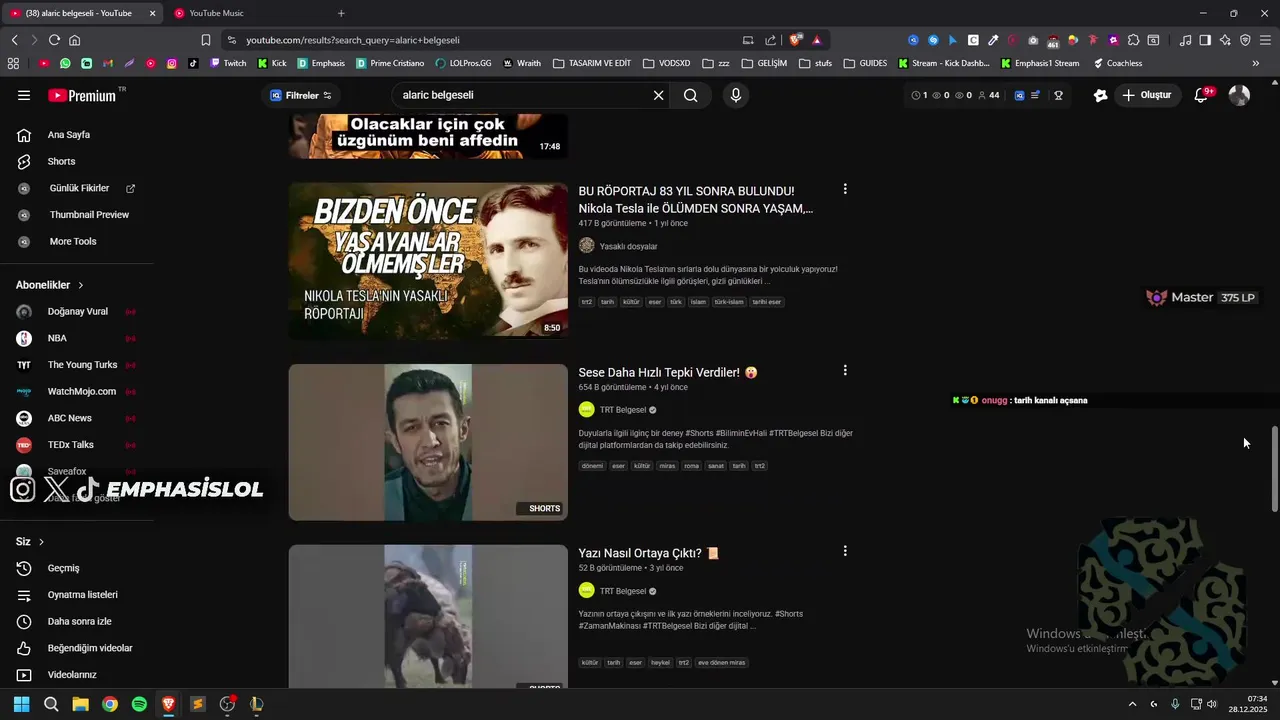Click the türk-islam tag under Tesla video
The image size is (1280, 720).
[x=729, y=302]
